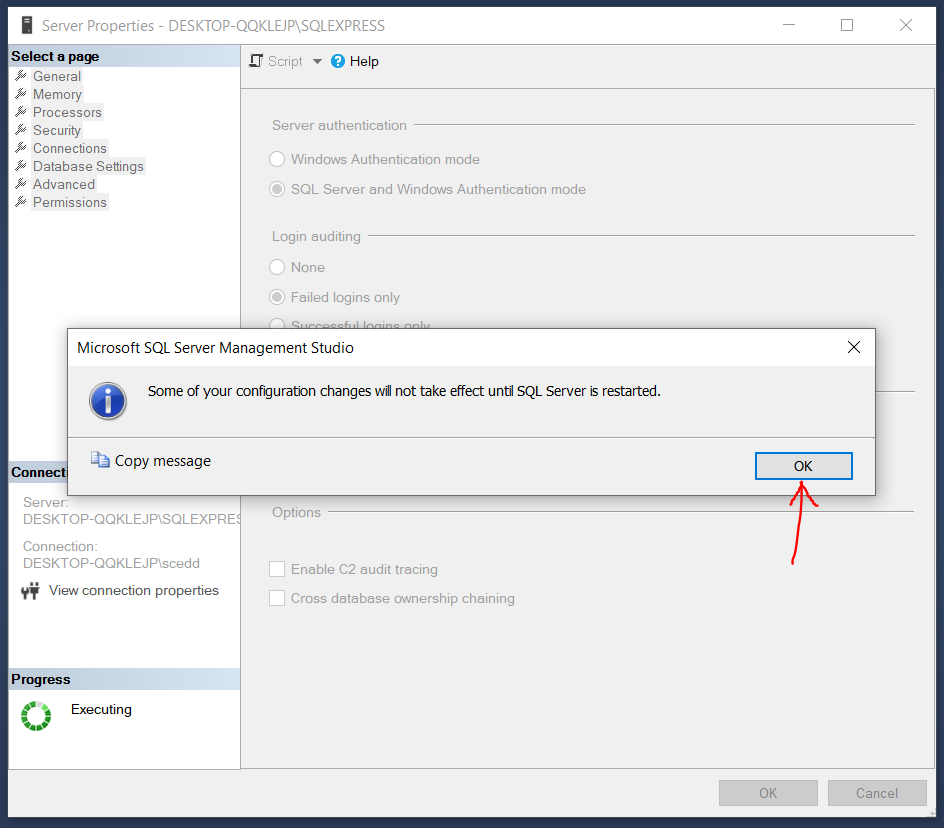Open the Processors page
This screenshot has height=828, width=944.
[x=67, y=113]
